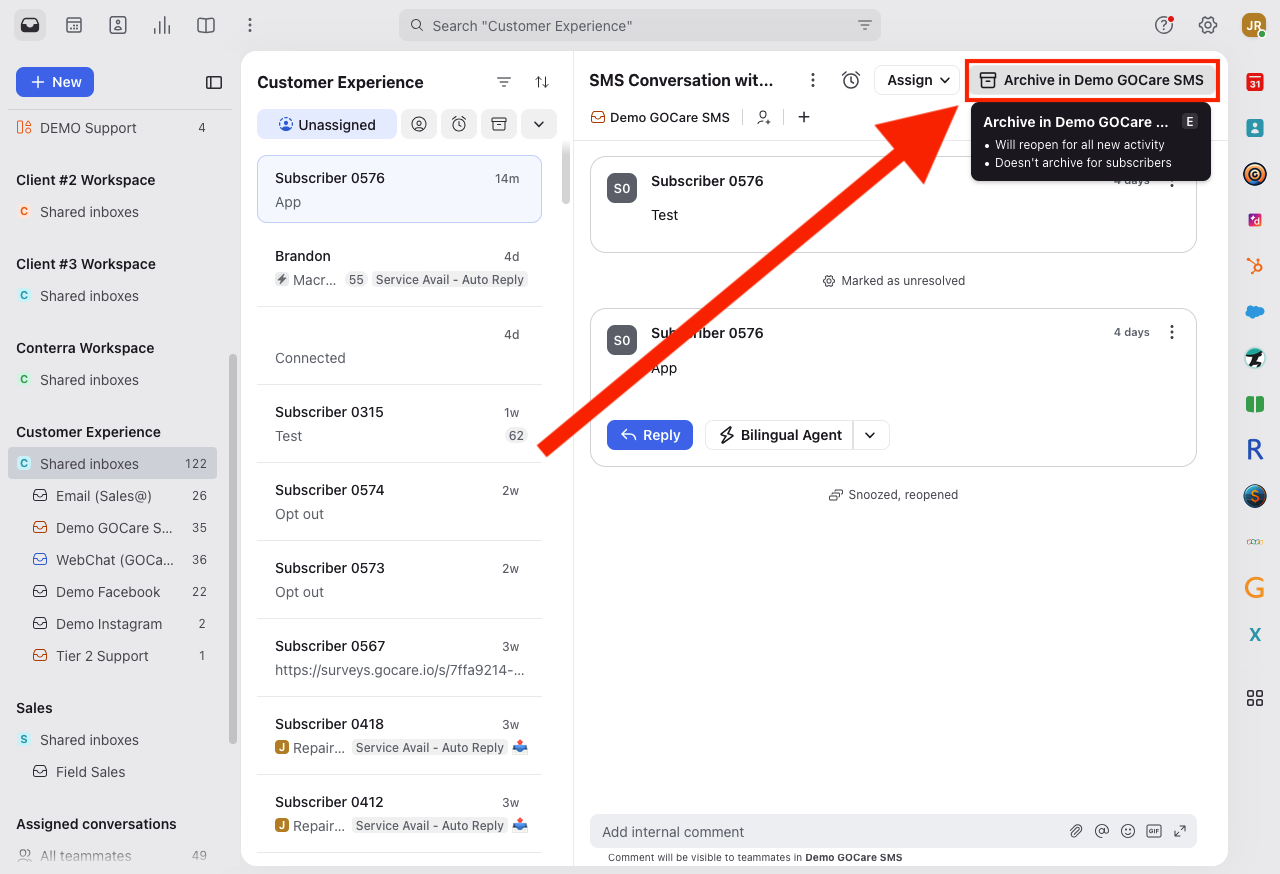Attach file with paperclip icon

(1076, 831)
